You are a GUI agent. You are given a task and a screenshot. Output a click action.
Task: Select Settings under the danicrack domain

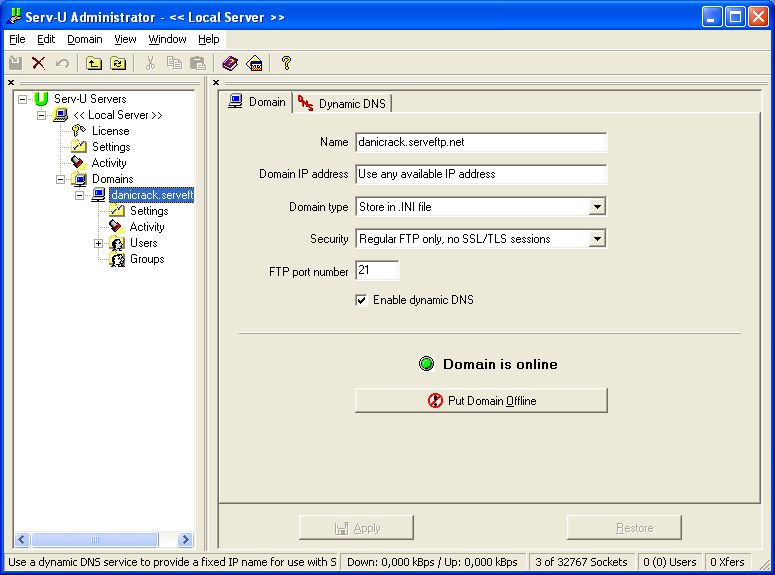[149, 211]
